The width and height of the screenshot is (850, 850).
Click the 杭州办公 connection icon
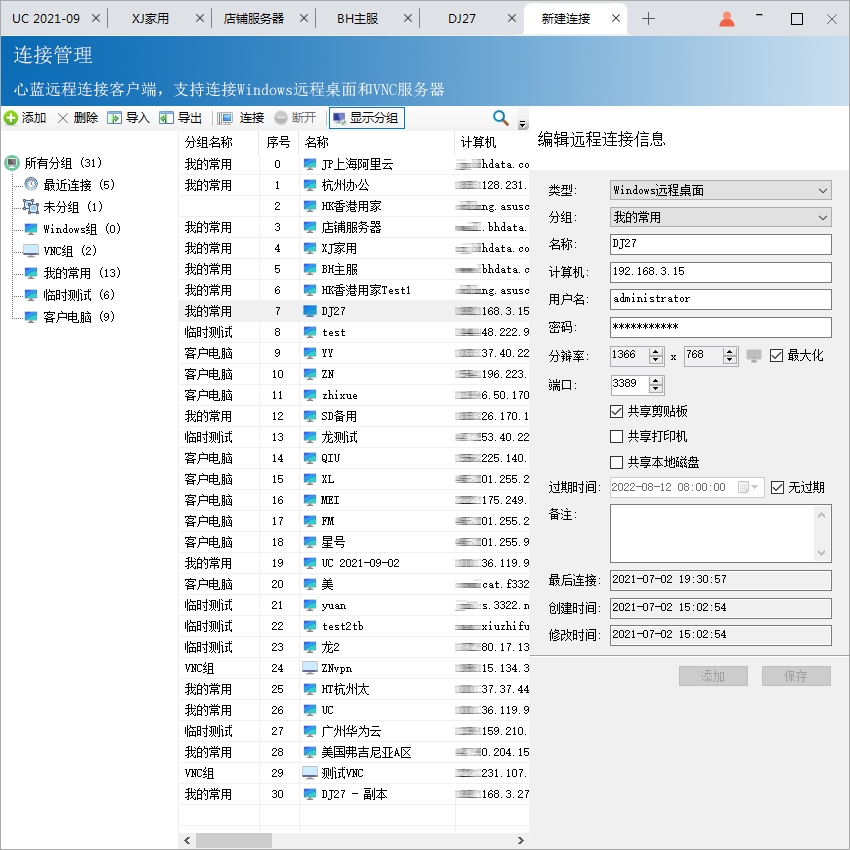[x=310, y=185]
